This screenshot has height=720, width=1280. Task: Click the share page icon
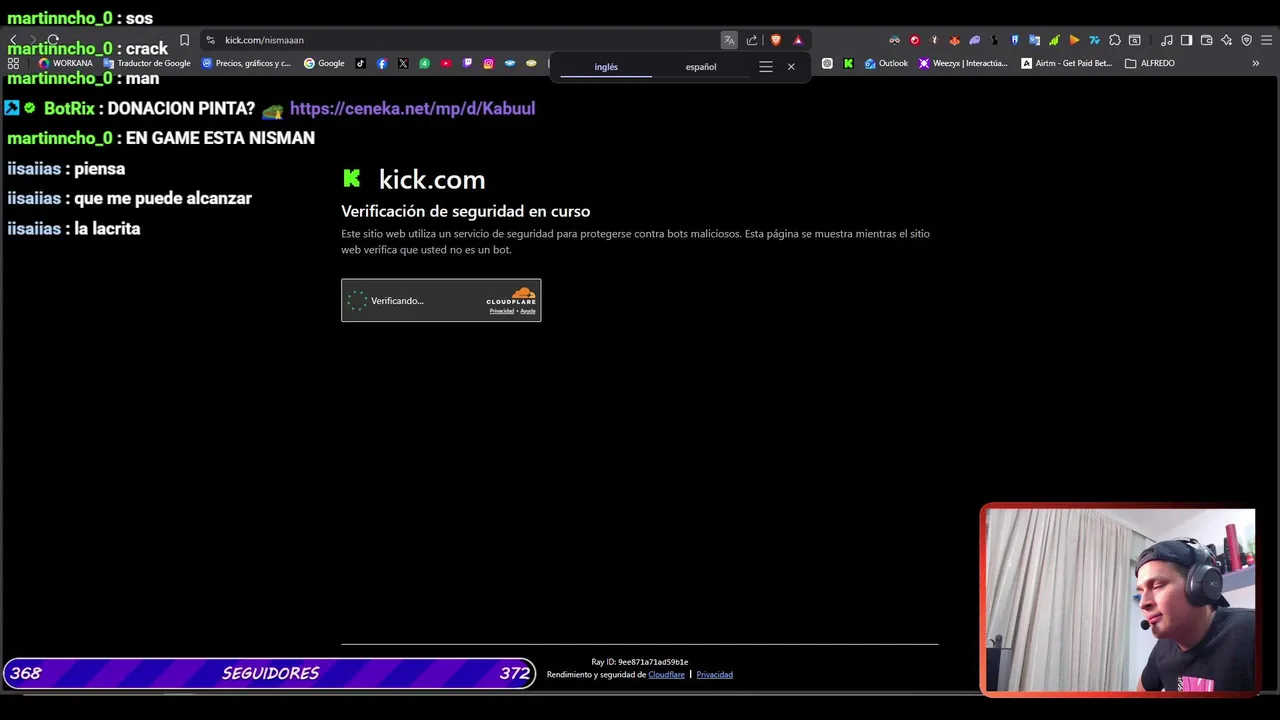(x=752, y=40)
